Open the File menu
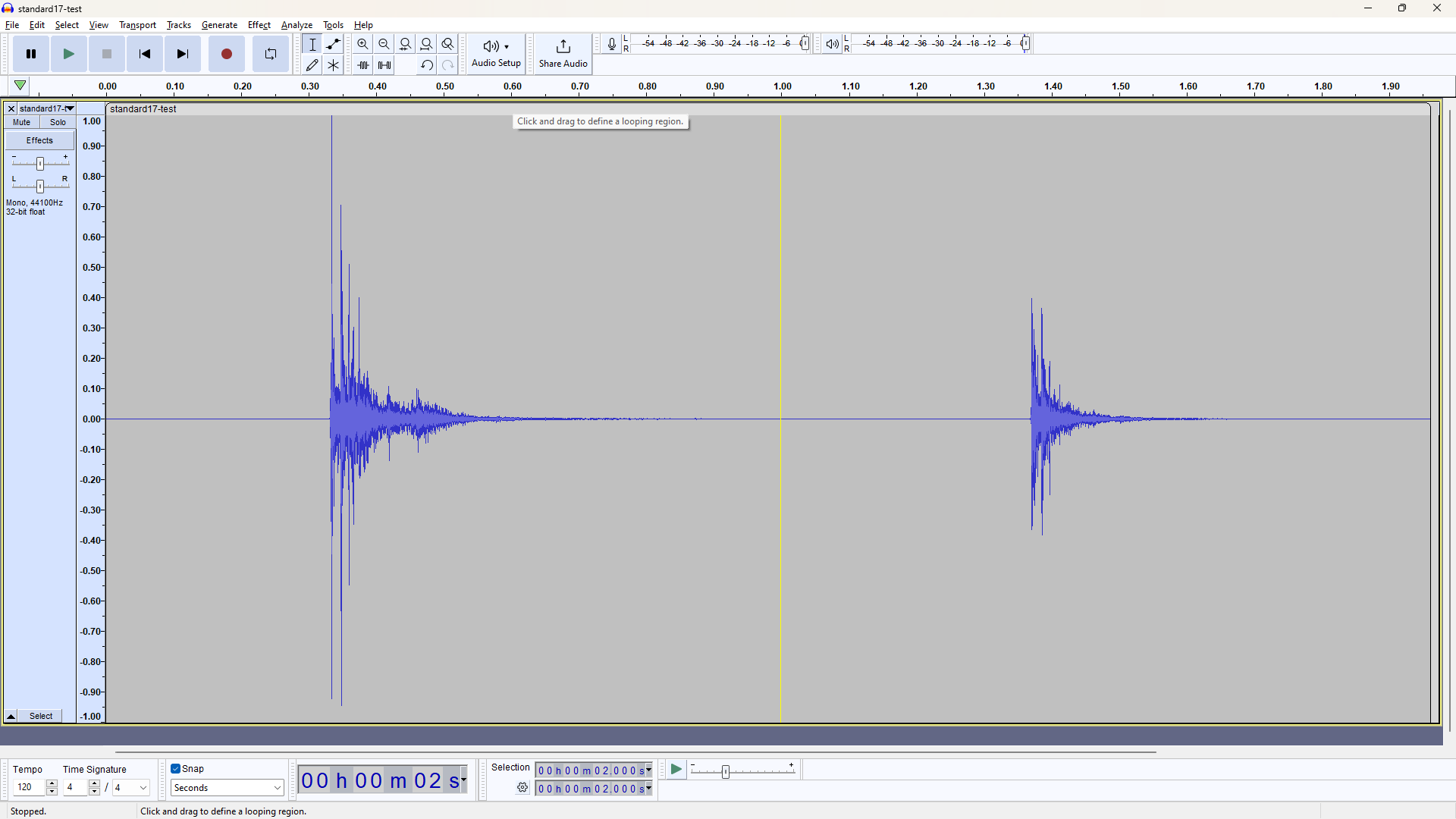Viewport: 1456px width, 819px height. (x=12, y=25)
